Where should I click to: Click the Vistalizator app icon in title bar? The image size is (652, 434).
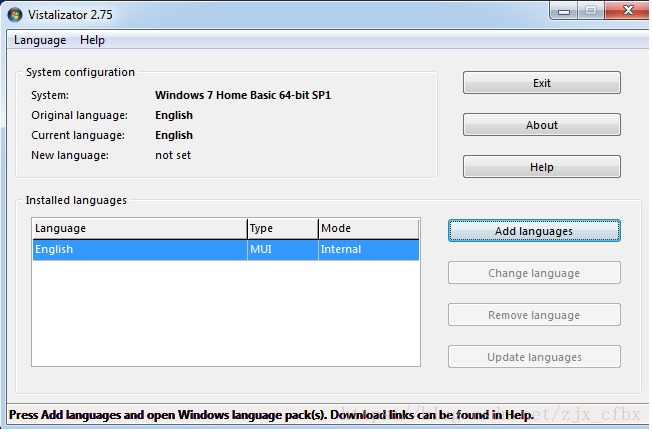[x=15, y=15]
